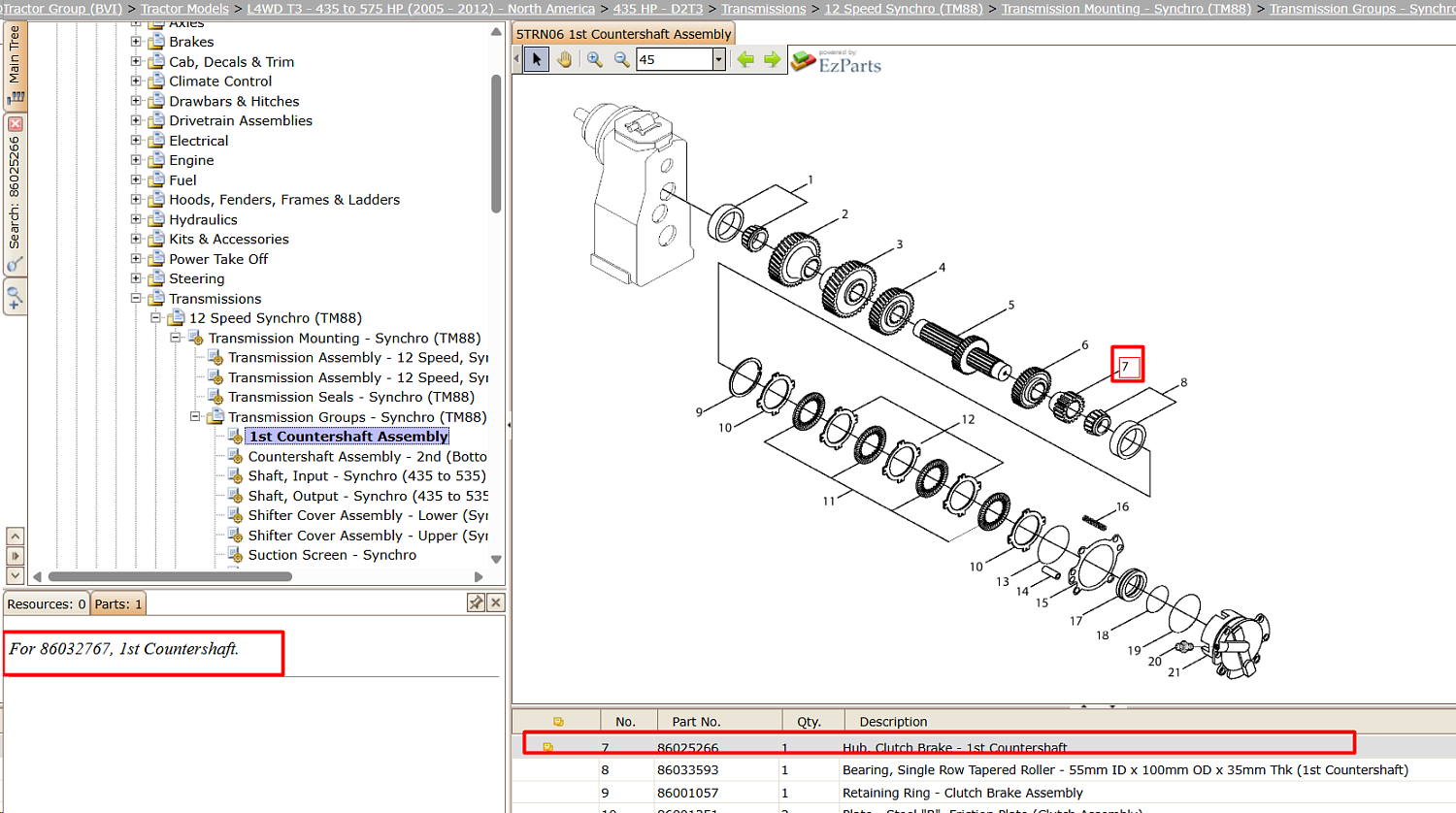The width and height of the screenshot is (1456, 813).
Task: Click callout number 7 in the diagram
Action: click(1126, 366)
